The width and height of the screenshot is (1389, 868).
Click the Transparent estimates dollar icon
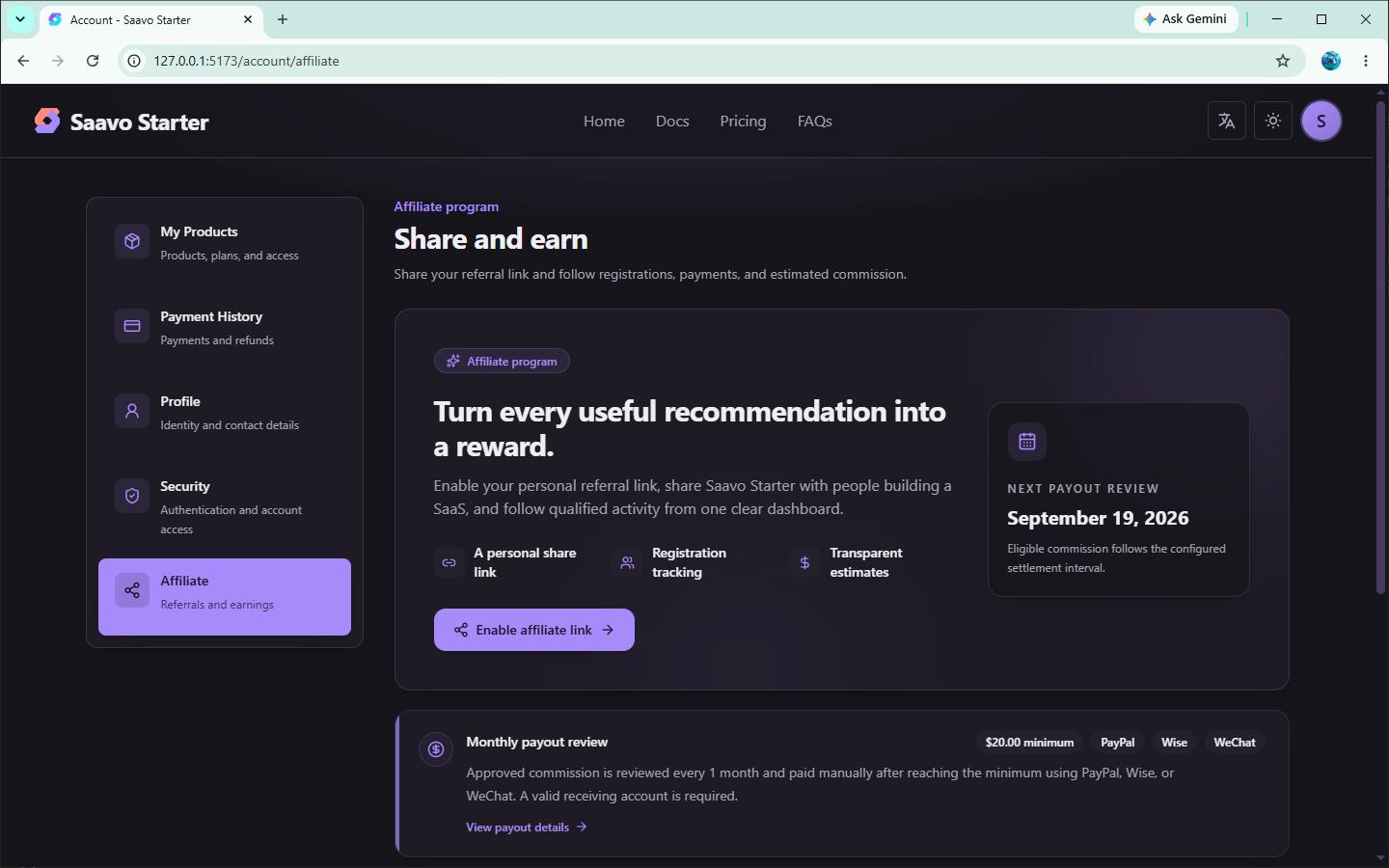(x=805, y=562)
